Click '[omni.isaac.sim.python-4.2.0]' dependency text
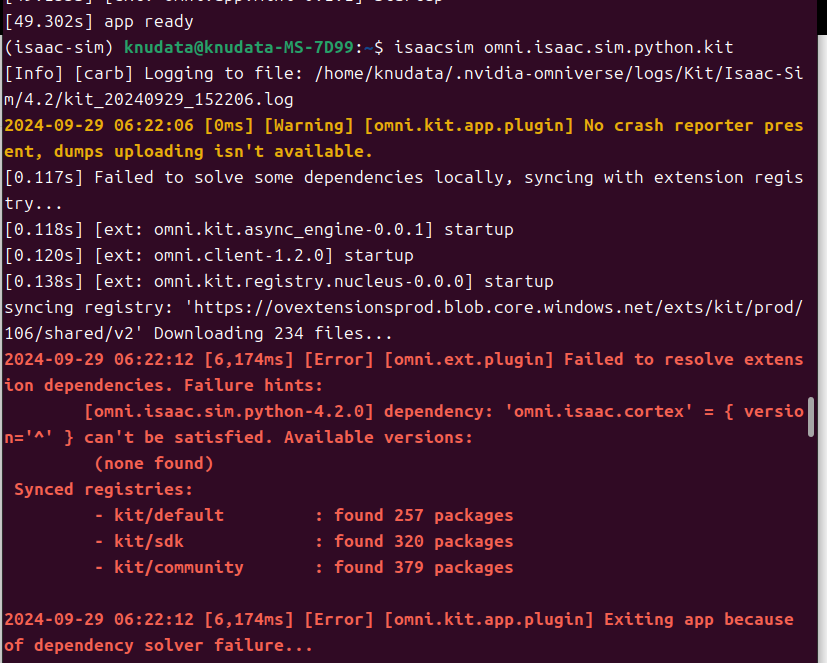The height and width of the screenshot is (663, 827). point(228,411)
